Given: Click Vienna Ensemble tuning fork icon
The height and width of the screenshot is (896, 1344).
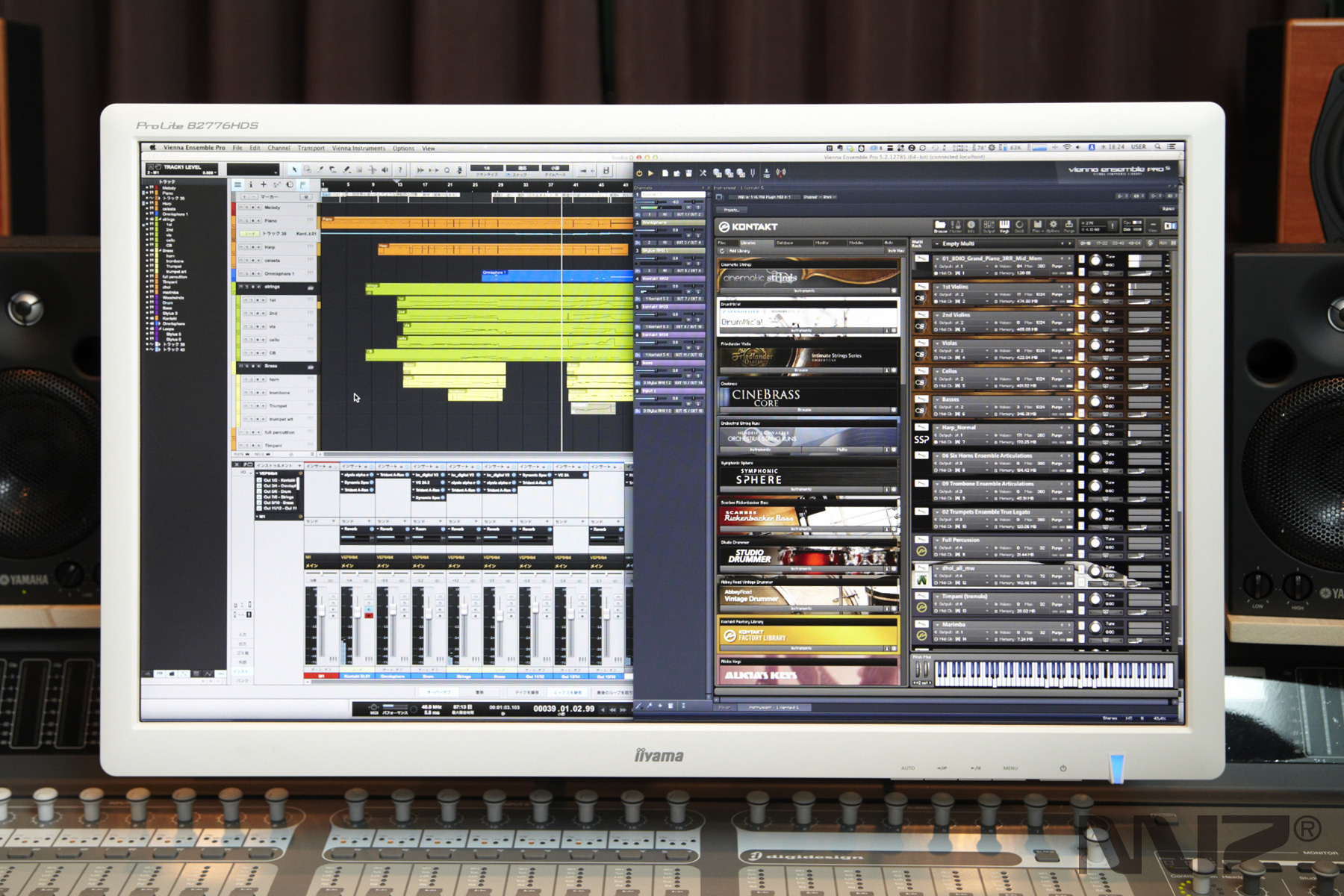Looking at the screenshot, I should 753,173.
